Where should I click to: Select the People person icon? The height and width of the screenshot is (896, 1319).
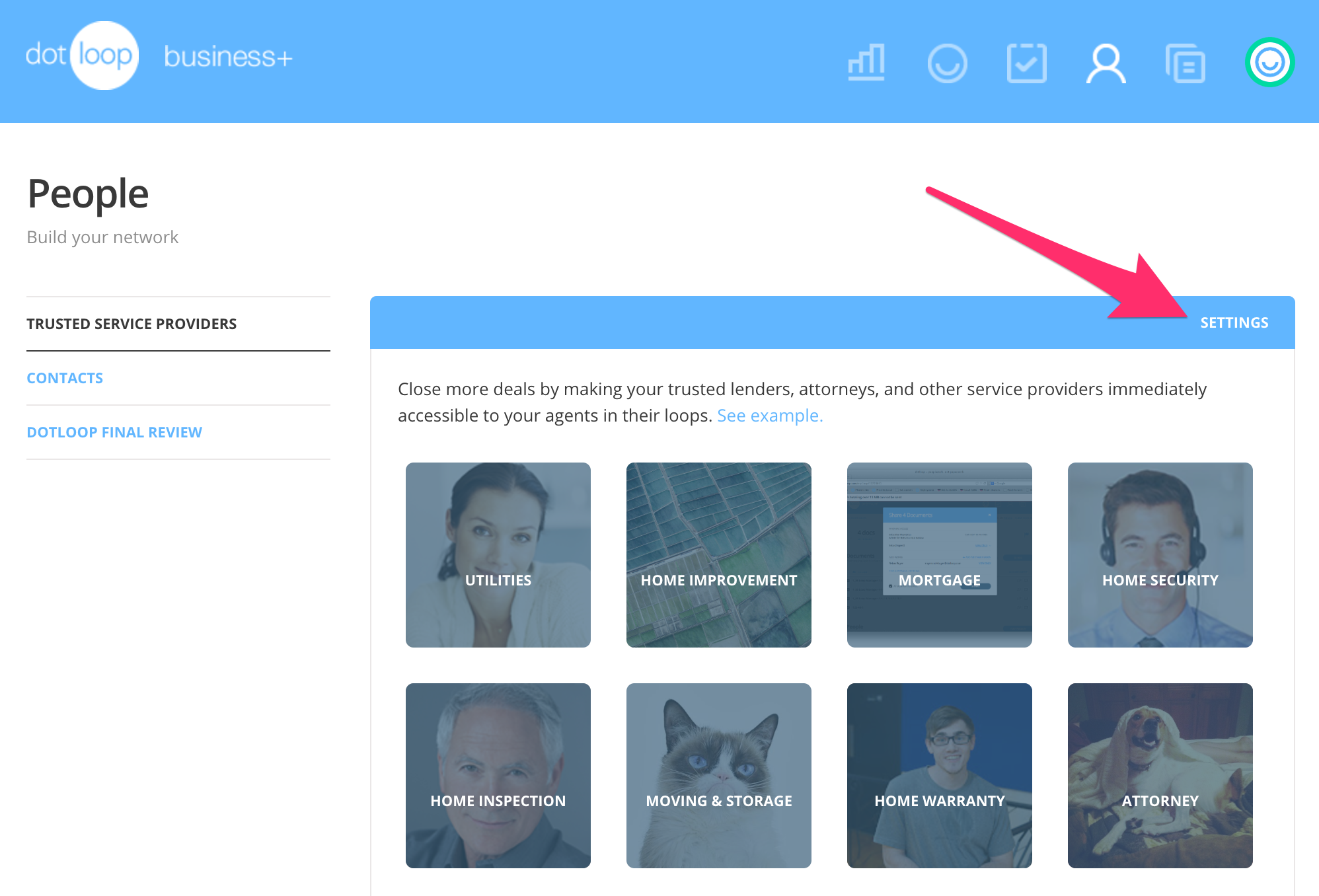click(1106, 63)
